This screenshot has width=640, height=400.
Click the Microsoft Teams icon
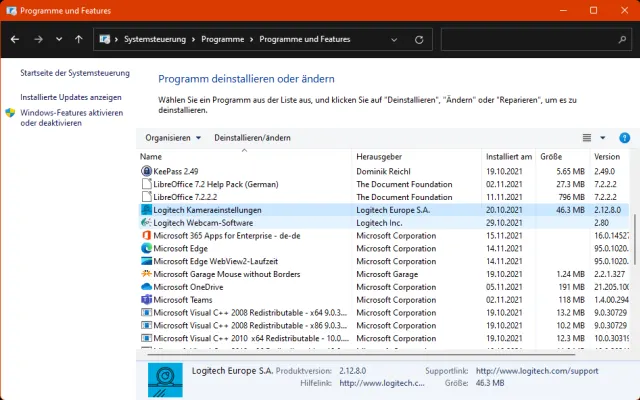[146, 300]
